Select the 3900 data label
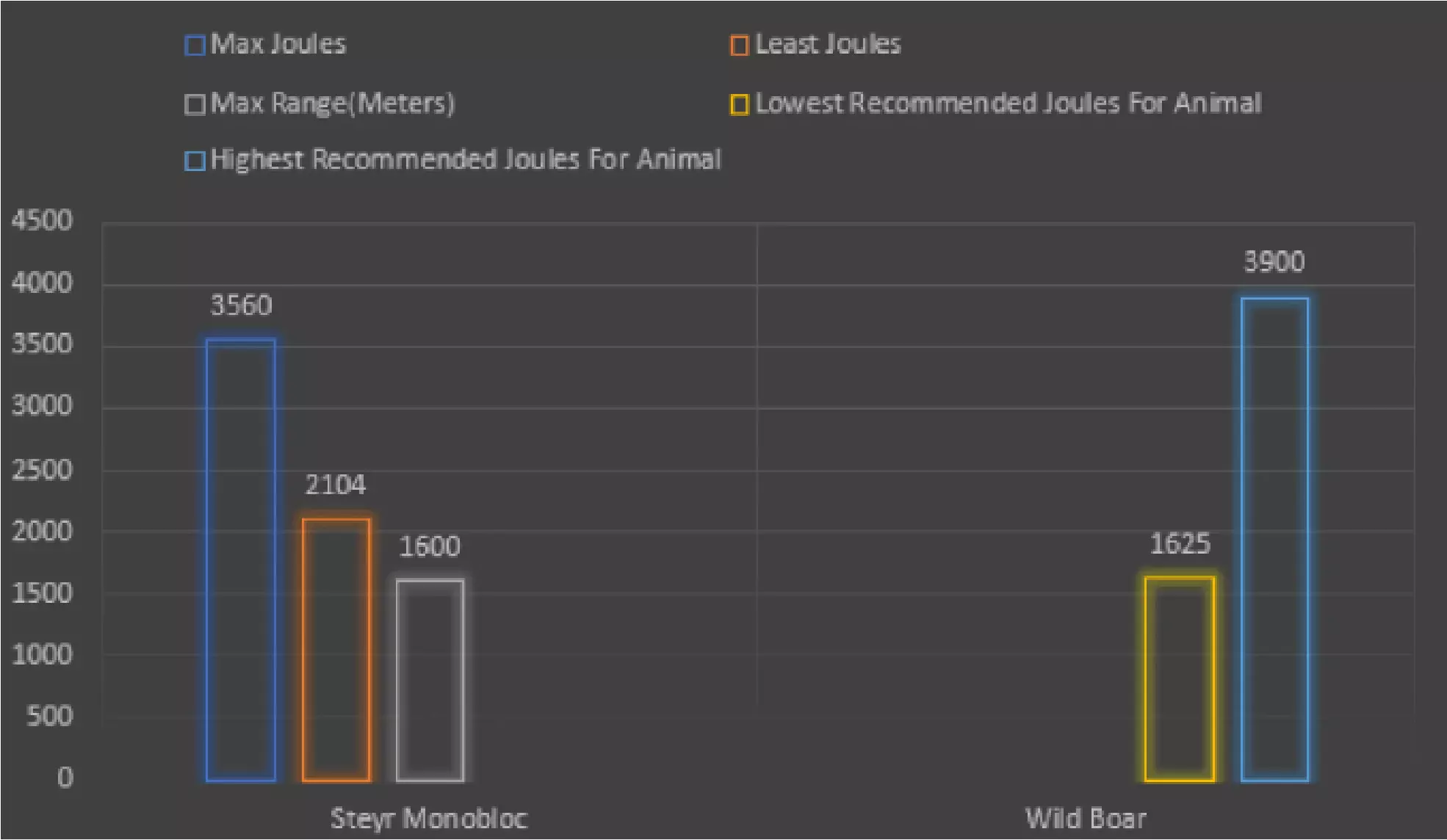This screenshot has height=840, width=1447. (x=1274, y=262)
